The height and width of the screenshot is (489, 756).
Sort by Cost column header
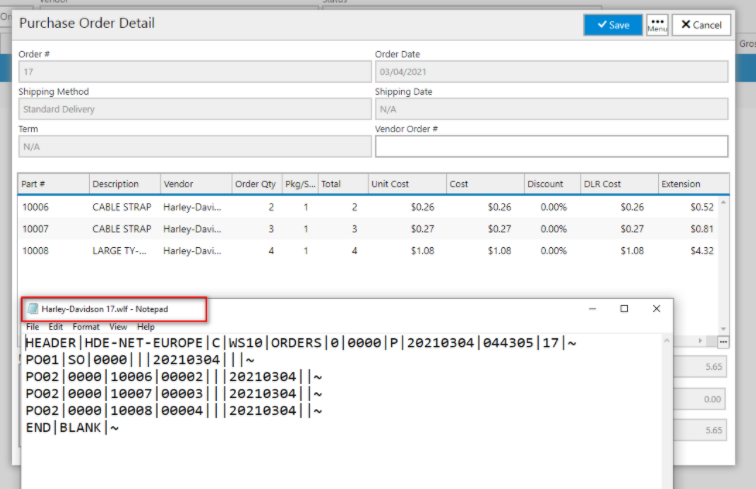pyautogui.click(x=486, y=184)
